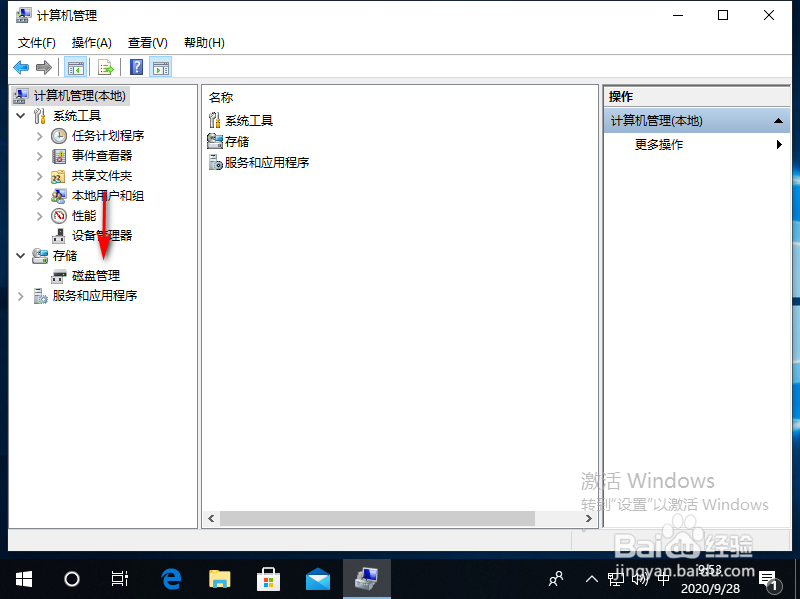Click 更多操作 in the Actions pane
This screenshot has width=800, height=599.
(x=657, y=144)
